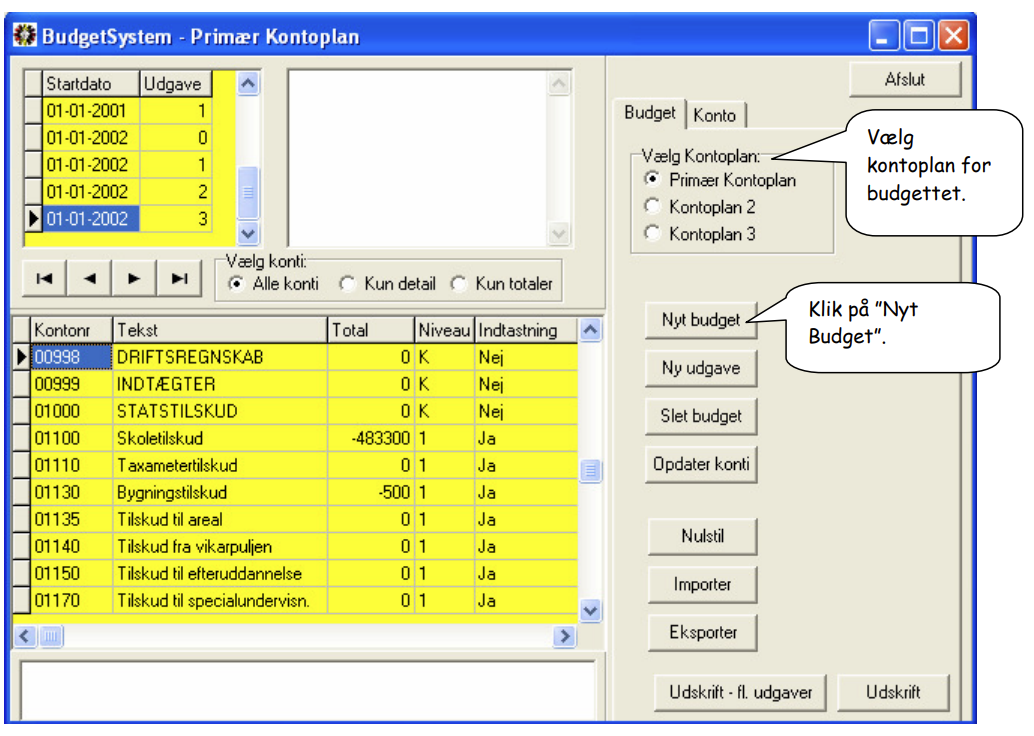Click scroll-down arrow of Startdato list
This screenshot has height=736, width=1034.
click(248, 233)
